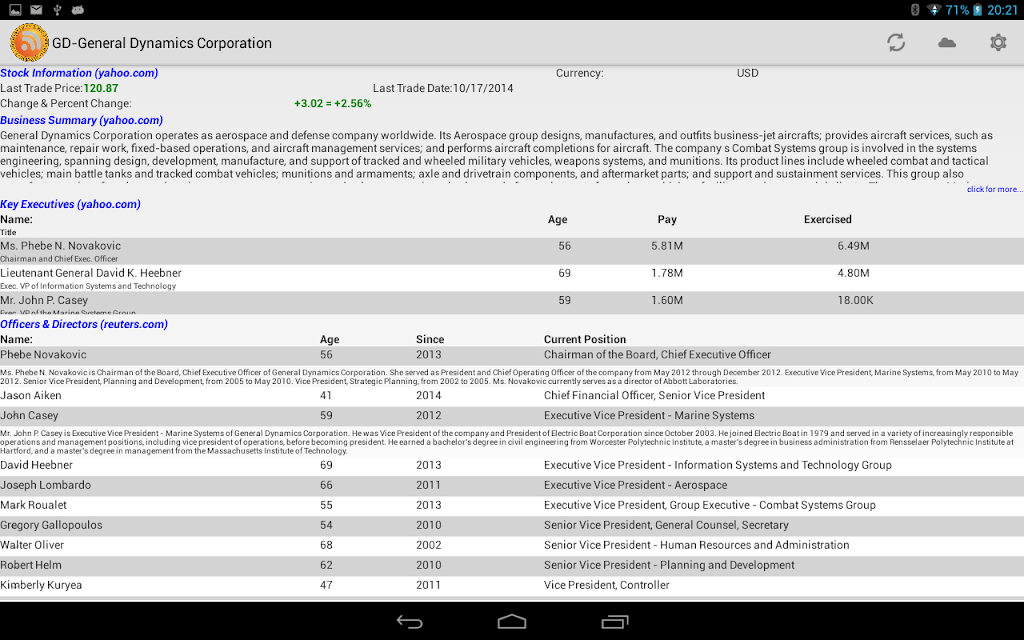Tap the Exercised column header
The image size is (1024, 640).
pyautogui.click(x=827, y=219)
